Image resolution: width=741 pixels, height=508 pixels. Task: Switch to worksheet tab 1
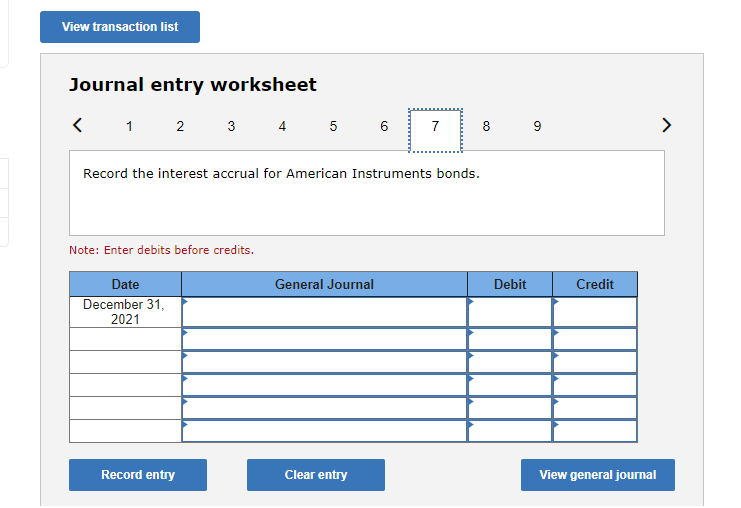click(129, 126)
